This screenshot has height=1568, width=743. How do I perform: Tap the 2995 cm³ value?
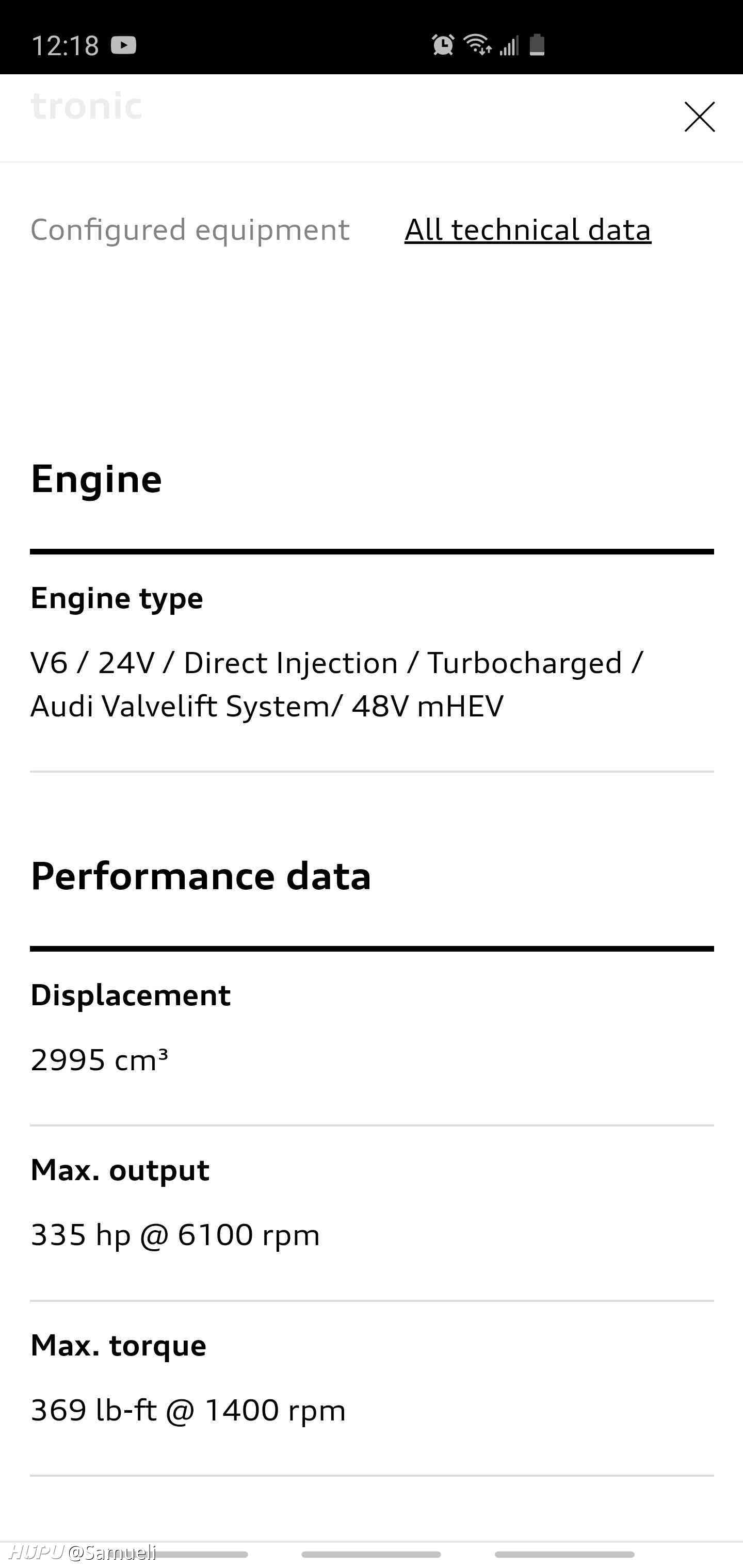coord(99,1060)
